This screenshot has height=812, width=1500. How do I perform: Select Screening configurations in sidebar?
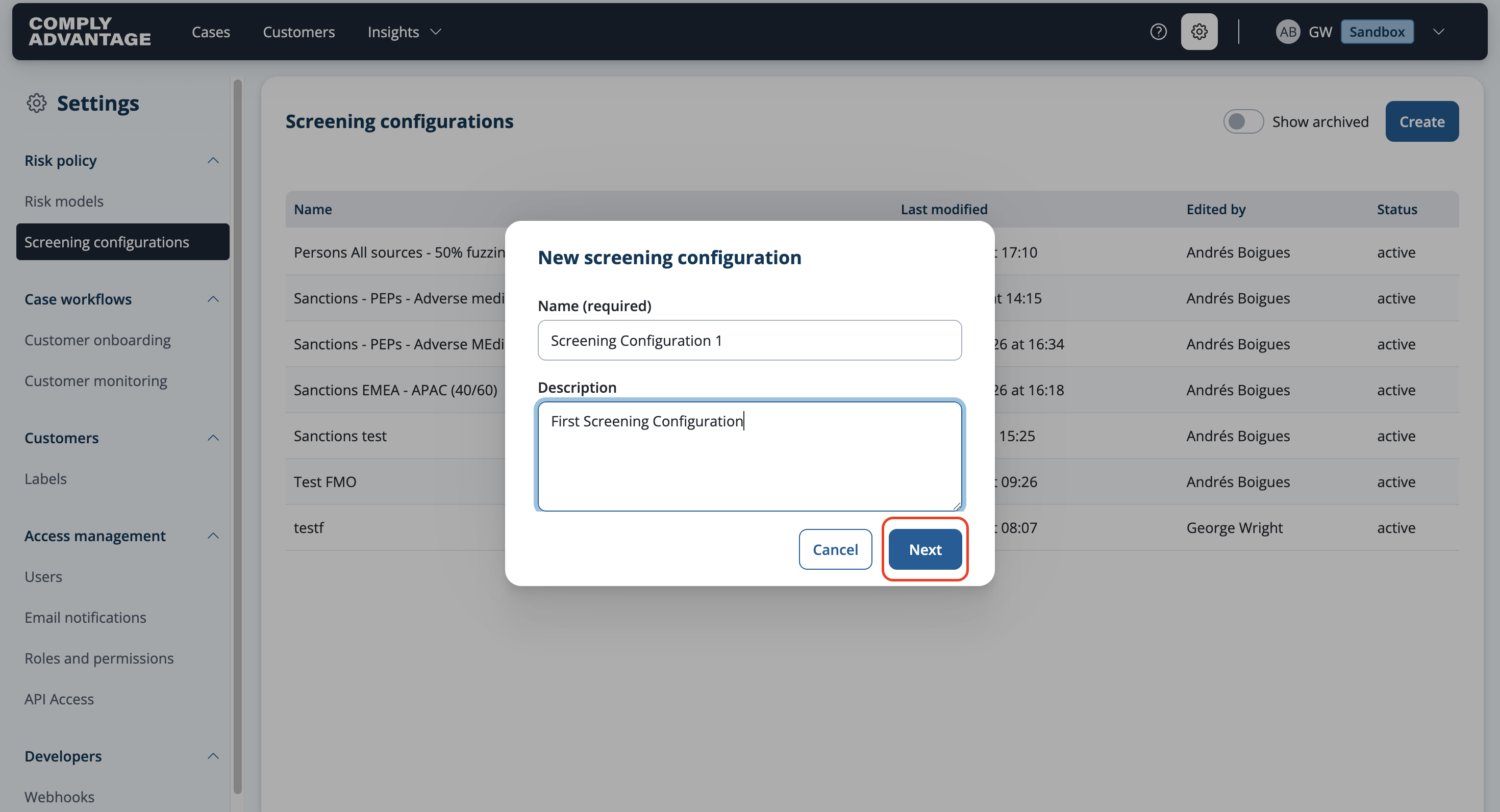[x=123, y=242]
